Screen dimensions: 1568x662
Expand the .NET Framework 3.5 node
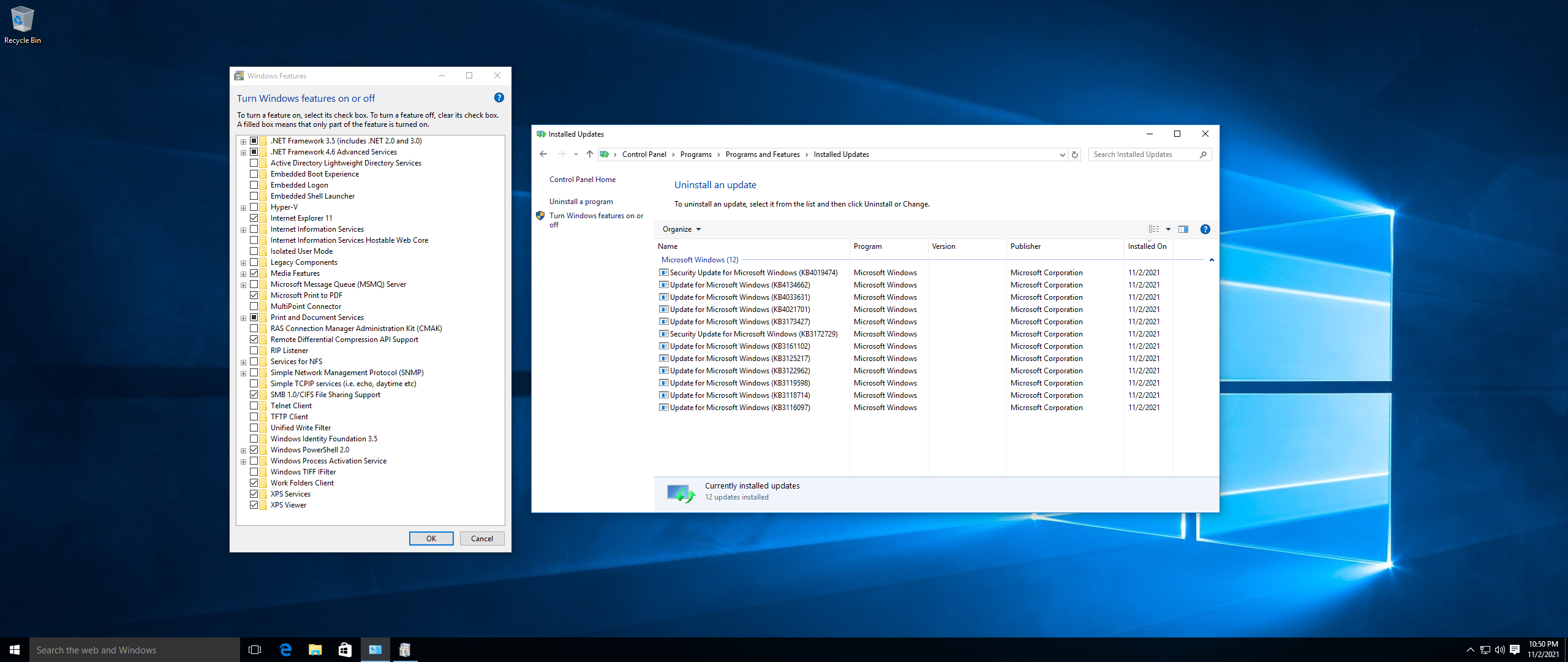click(x=244, y=142)
